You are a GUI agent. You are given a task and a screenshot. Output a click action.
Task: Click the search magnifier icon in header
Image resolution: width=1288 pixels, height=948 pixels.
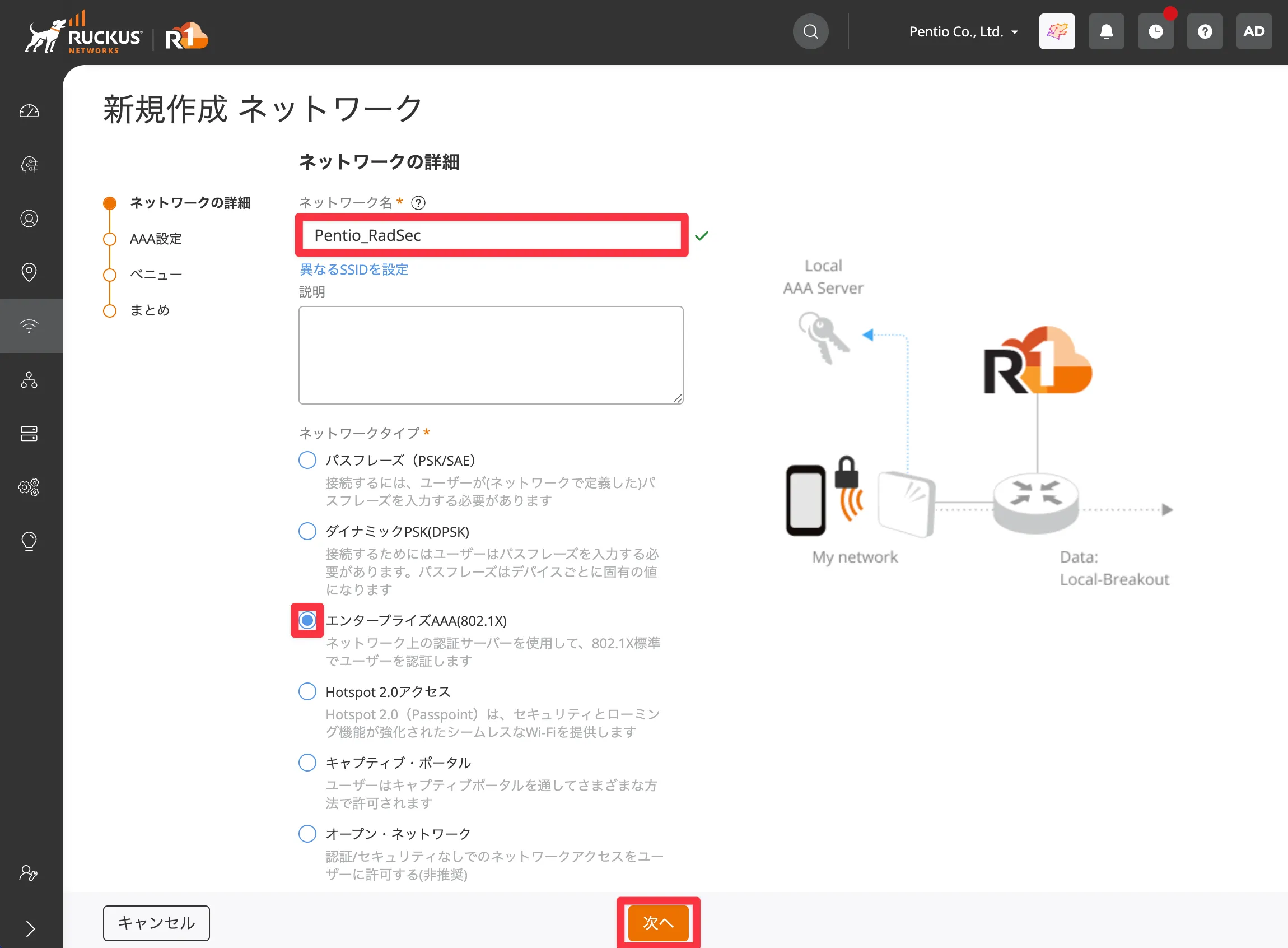tap(810, 31)
